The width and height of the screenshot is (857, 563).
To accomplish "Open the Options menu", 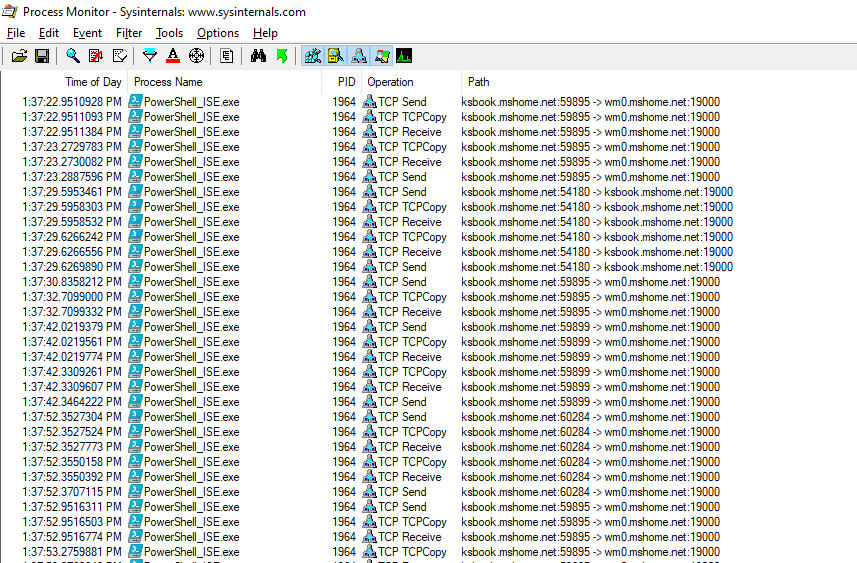I will [x=218, y=33].
